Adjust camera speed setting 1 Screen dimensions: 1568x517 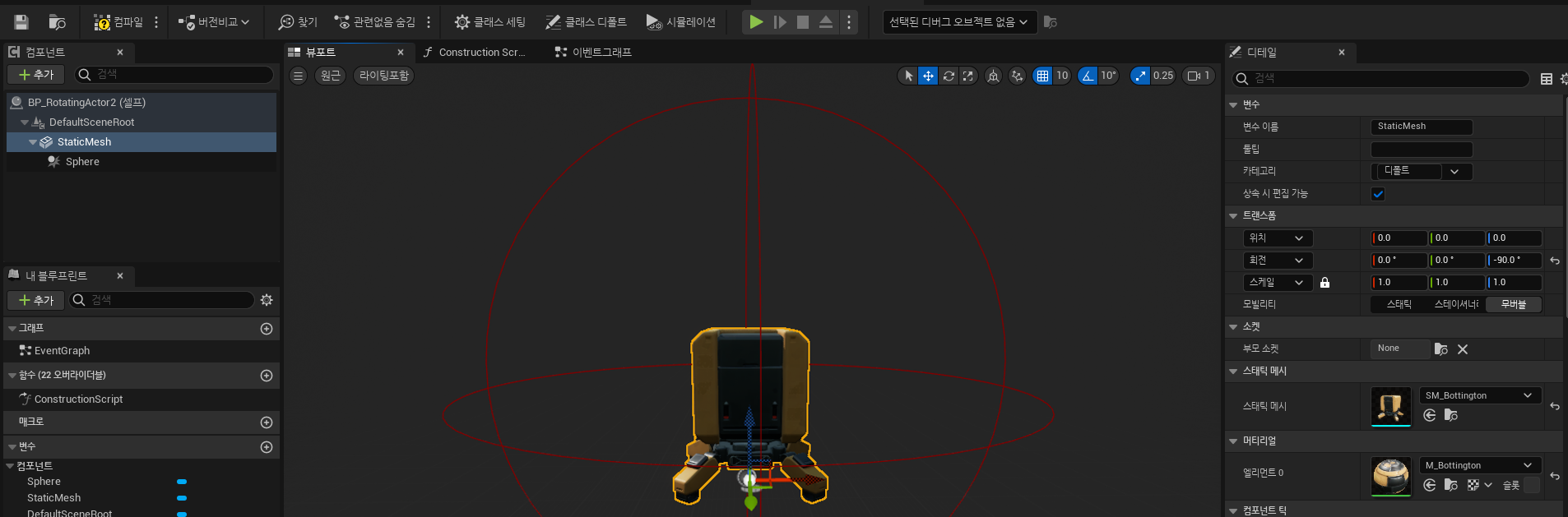1199,76
